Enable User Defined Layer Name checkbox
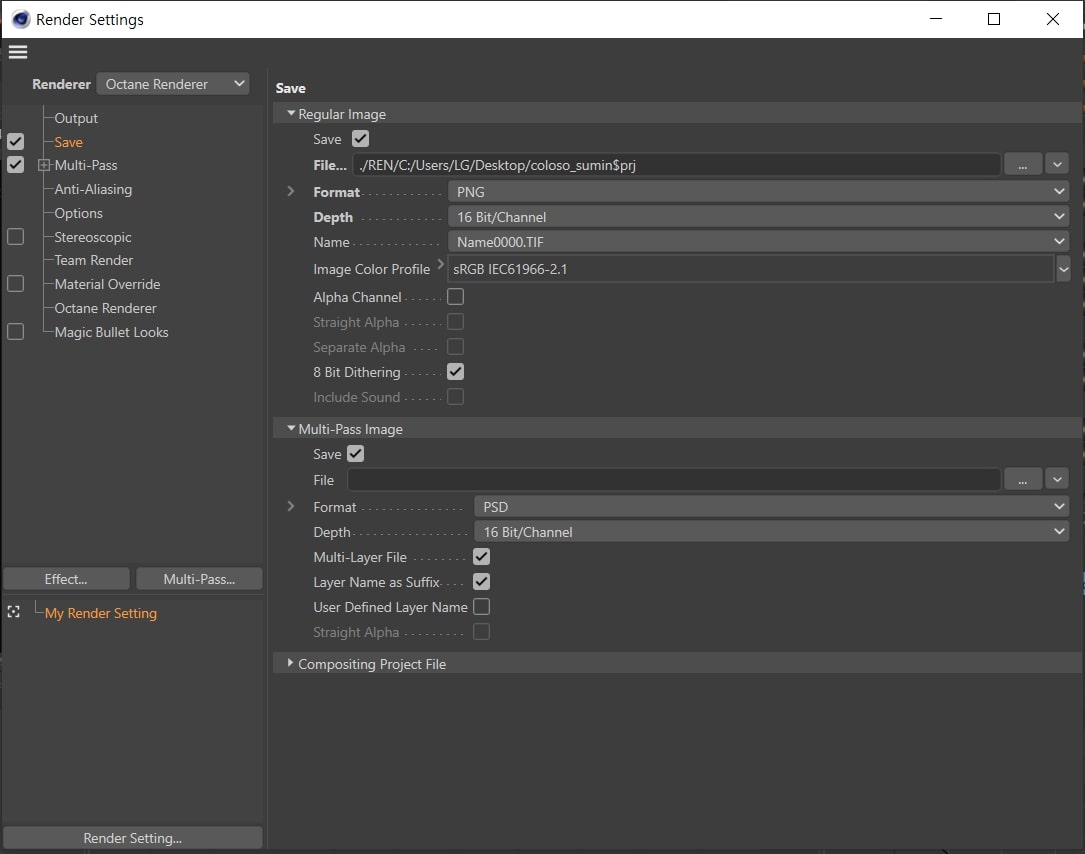This screenshot has width=1085, height=854. pos(482,606)
